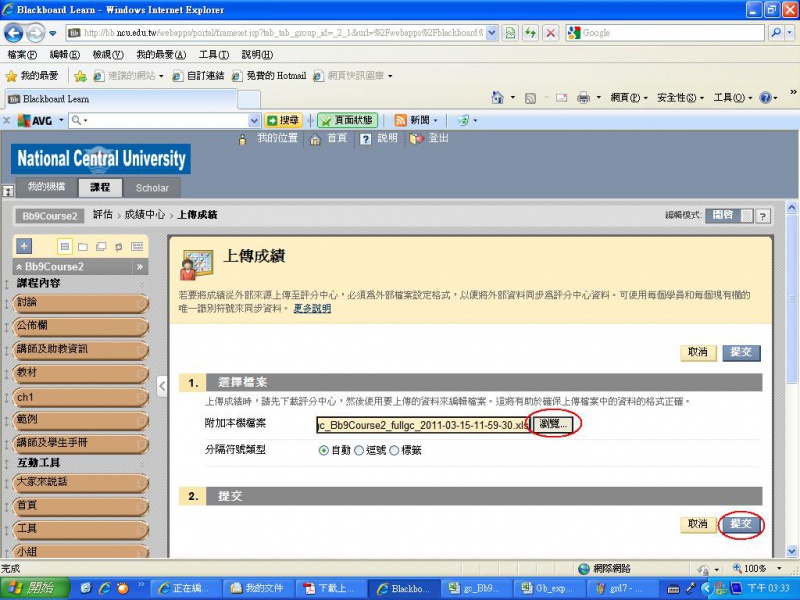The image size is (800, 600).
Task: Expand the Bb9Course2 menu double-arrow
Action: coord(140,267)
